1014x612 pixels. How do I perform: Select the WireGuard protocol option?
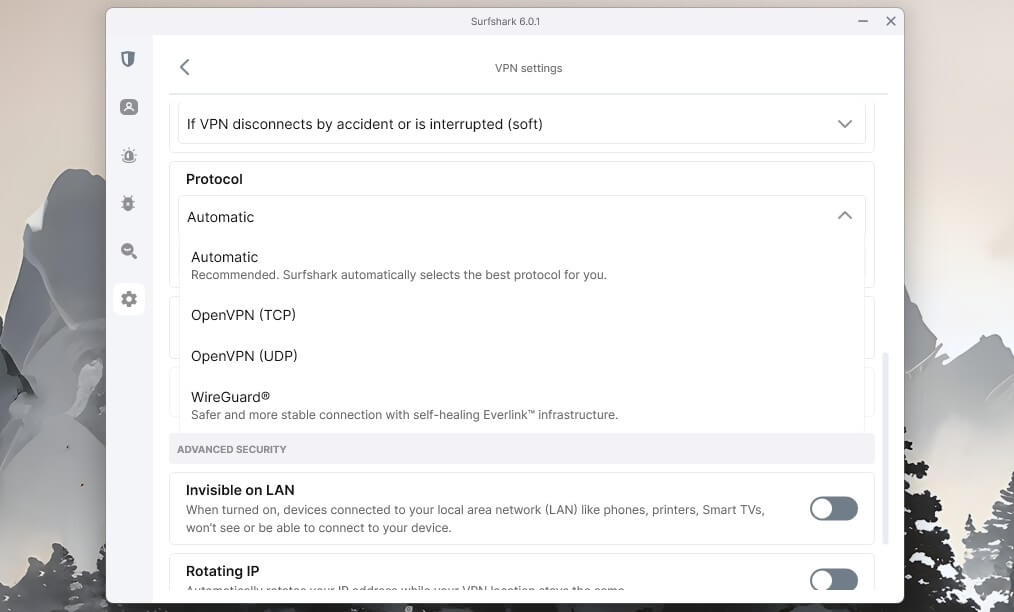[521, 405]
